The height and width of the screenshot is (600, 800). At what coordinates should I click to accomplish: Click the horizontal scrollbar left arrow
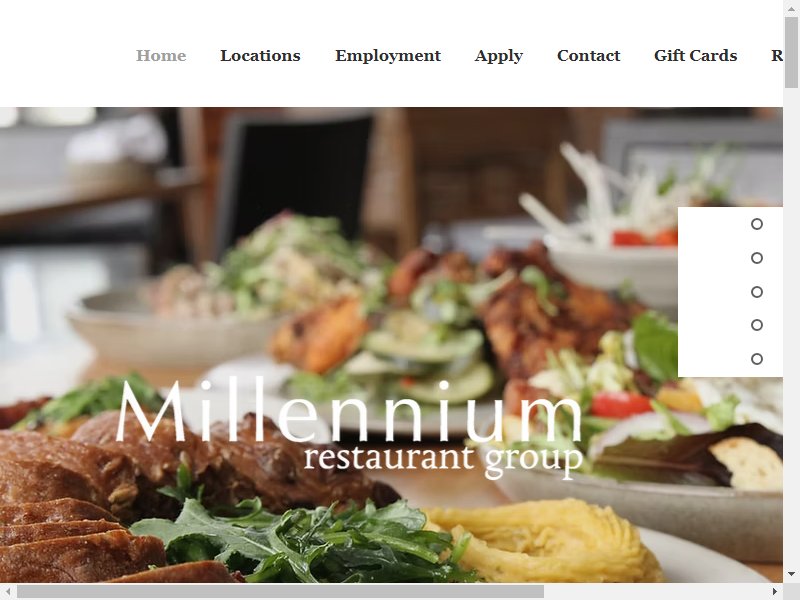pyautogui.click(x=8, y=592)
